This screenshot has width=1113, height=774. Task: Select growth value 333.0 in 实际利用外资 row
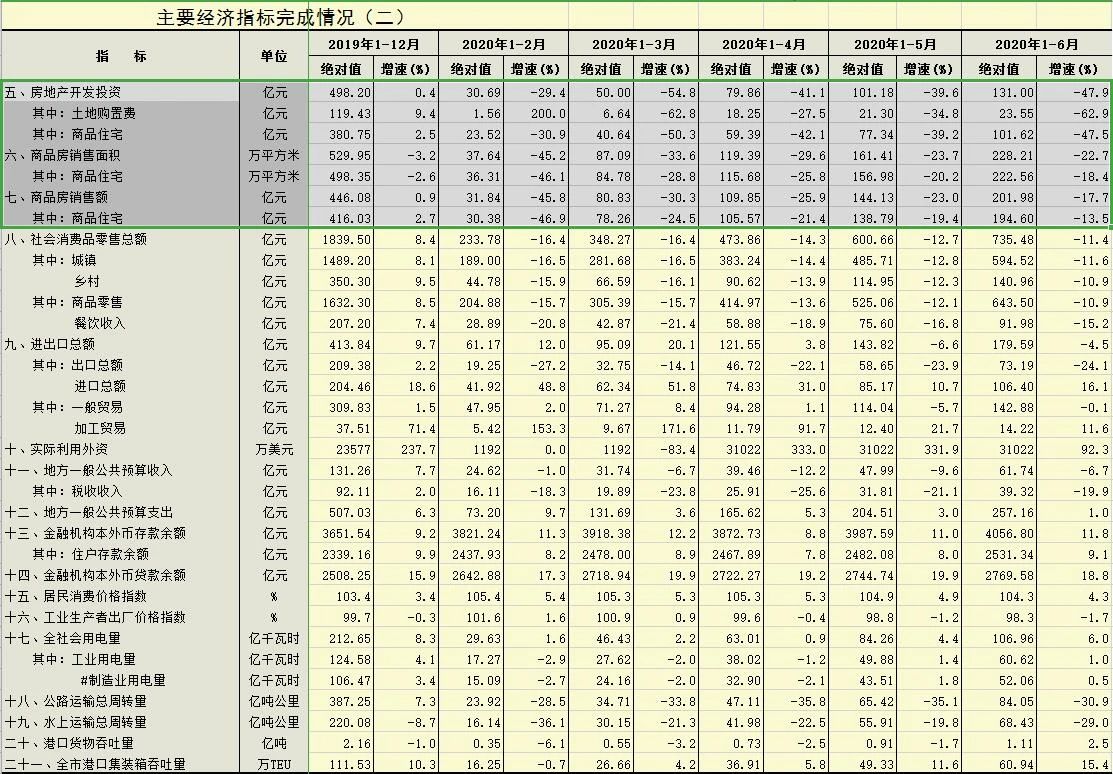coord(808,449)
